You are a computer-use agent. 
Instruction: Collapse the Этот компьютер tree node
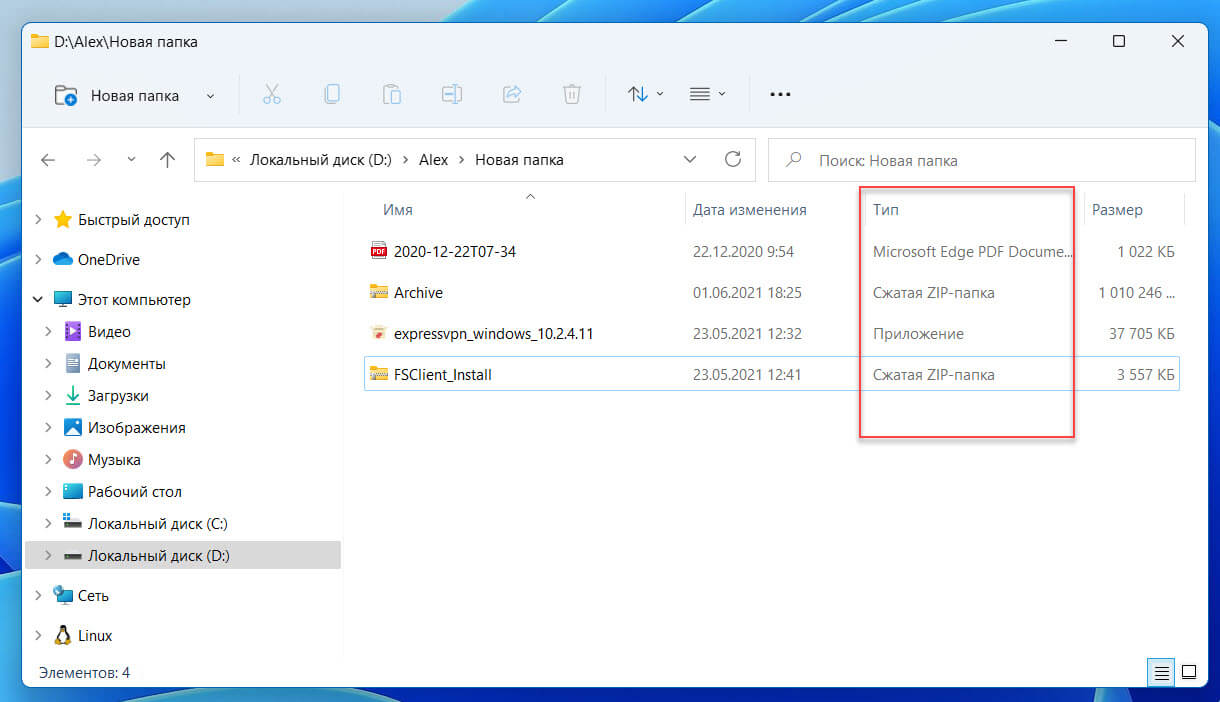[38, 299]
